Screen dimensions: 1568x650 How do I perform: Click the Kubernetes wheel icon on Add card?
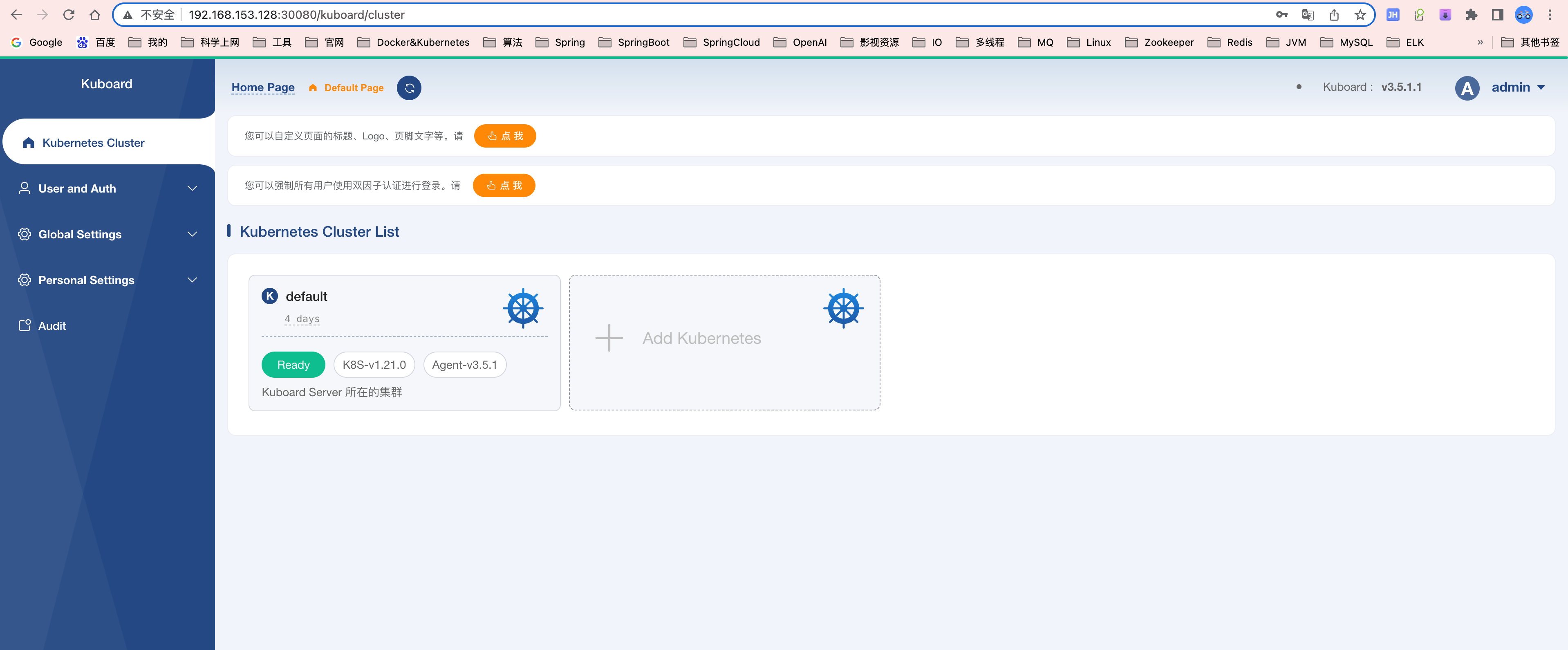843,308
